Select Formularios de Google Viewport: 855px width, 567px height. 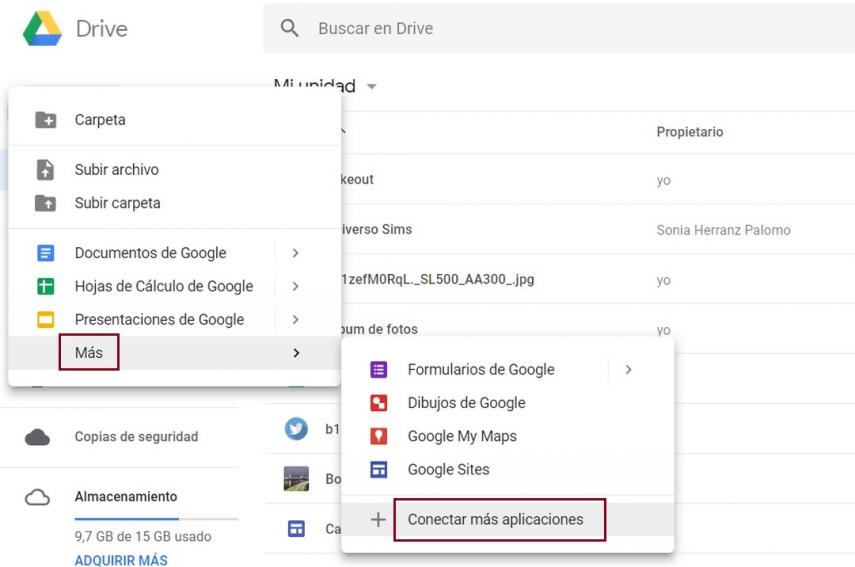coord(481,370)
